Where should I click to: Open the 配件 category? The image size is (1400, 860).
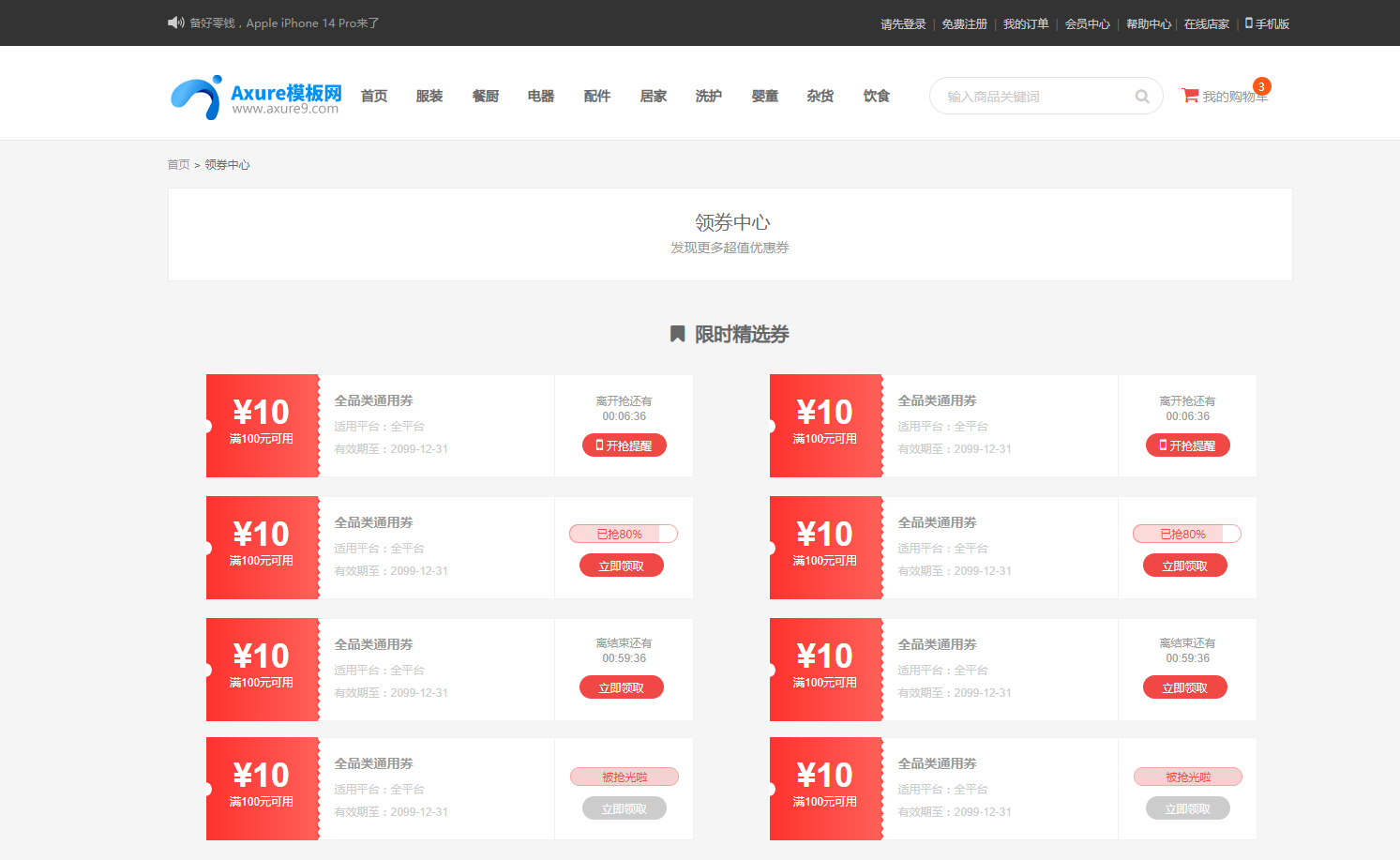click(x=597, y=96)
